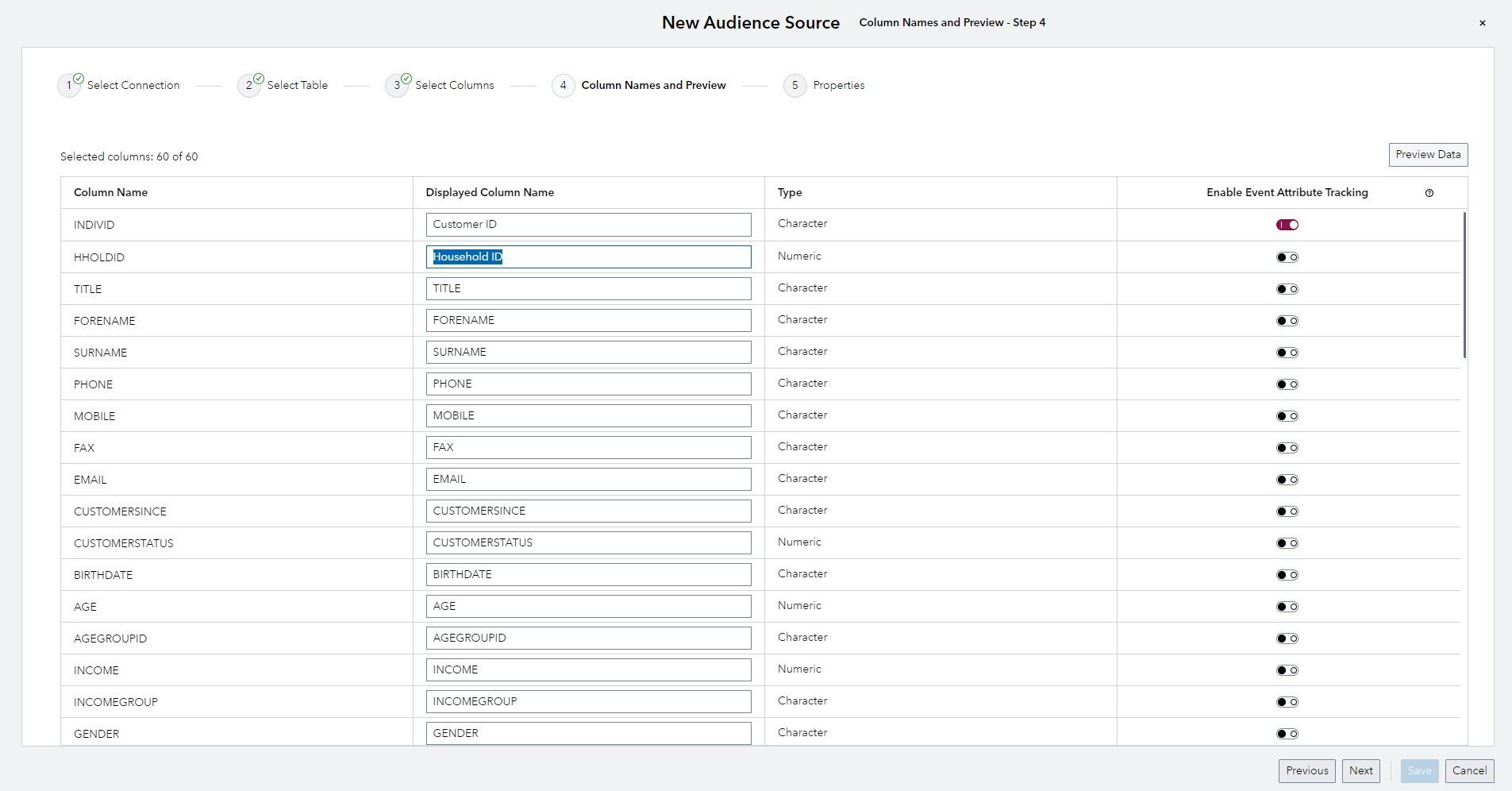
Task: Enable tracking for the GENDER column
Action: point(1287,733)
